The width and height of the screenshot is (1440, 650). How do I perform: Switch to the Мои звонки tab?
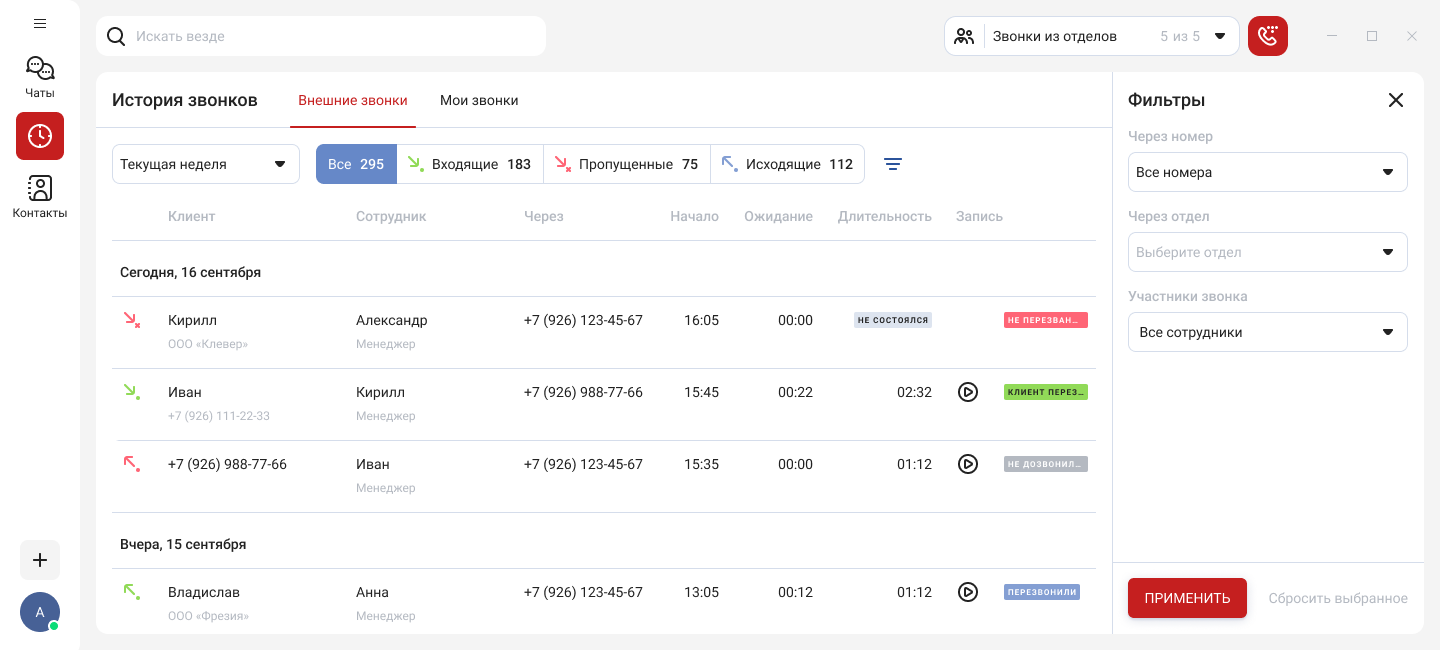[479, 100]
